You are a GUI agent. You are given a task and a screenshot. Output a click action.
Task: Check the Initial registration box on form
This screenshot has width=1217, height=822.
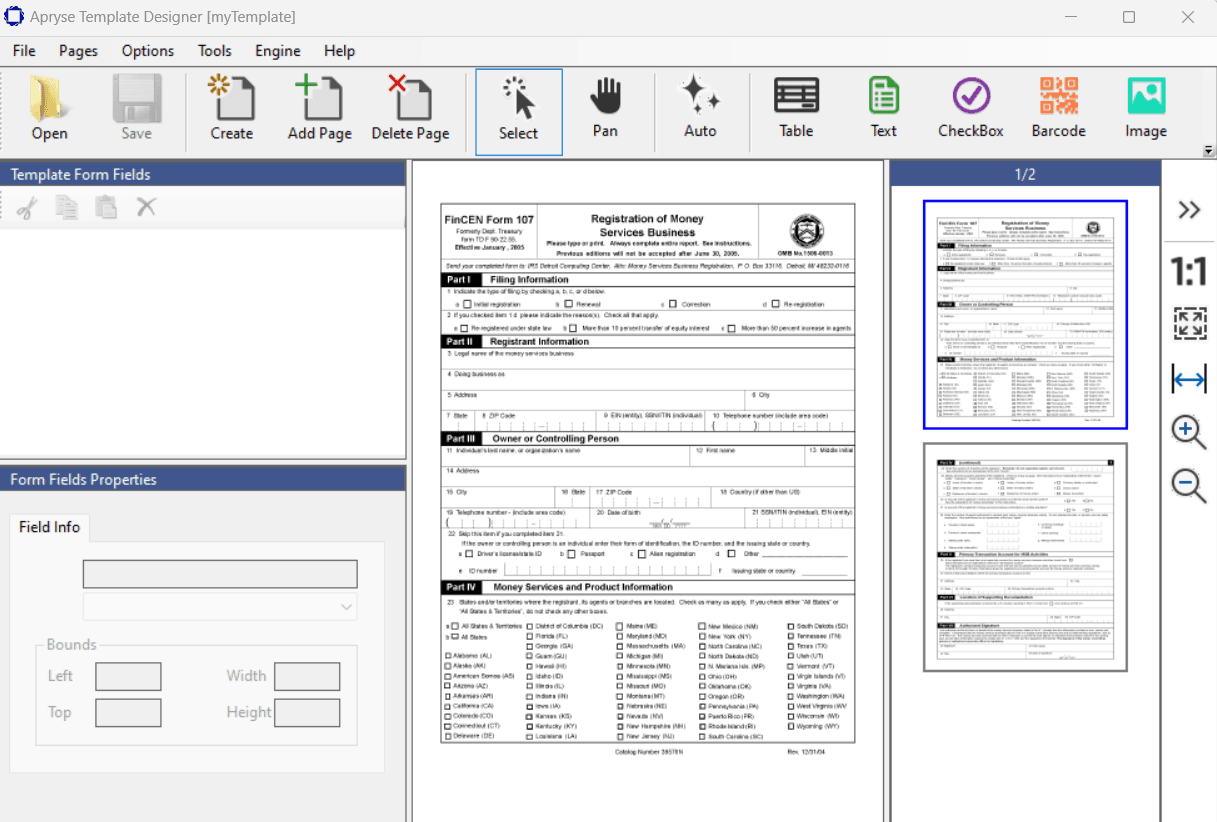click(x=465, y=304)
